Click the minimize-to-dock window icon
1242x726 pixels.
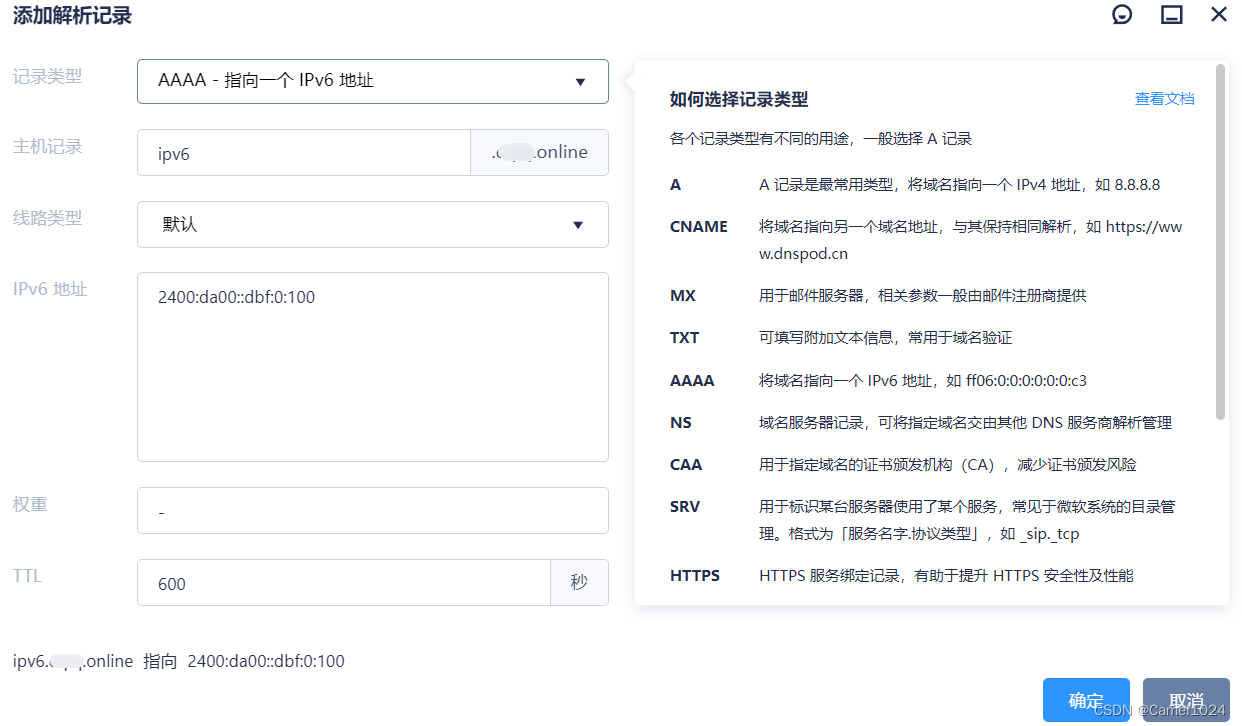pos(1171,15)
